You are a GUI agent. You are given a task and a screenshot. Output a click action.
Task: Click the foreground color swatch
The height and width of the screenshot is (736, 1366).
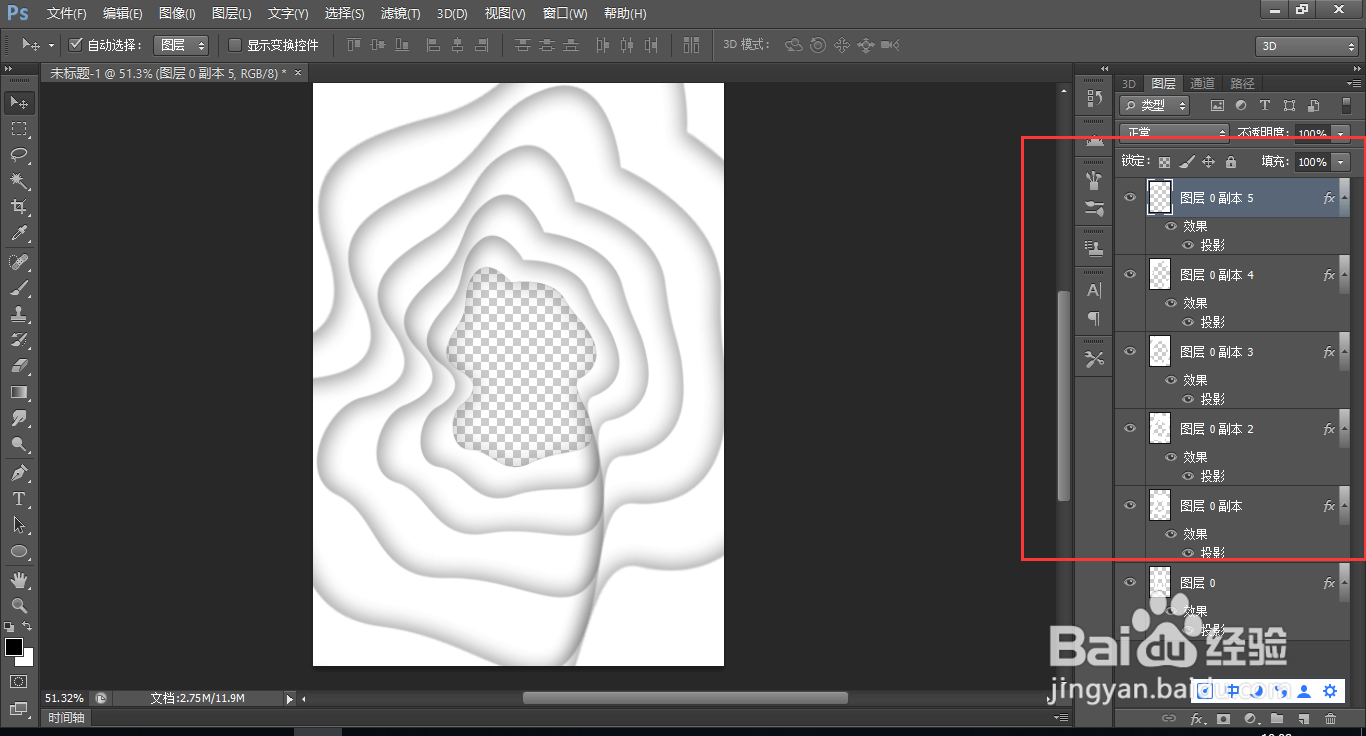pyautogui.click(x=14, y=647)
